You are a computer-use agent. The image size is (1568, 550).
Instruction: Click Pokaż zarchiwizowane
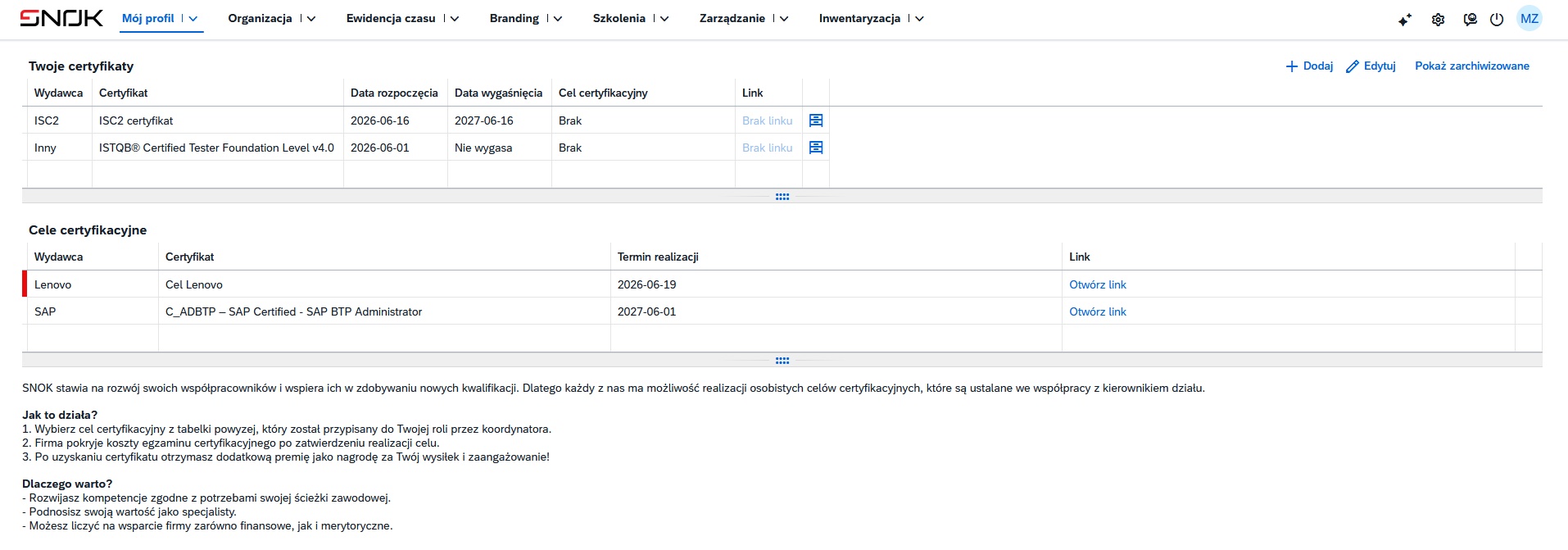click(x=1472, y=66)
